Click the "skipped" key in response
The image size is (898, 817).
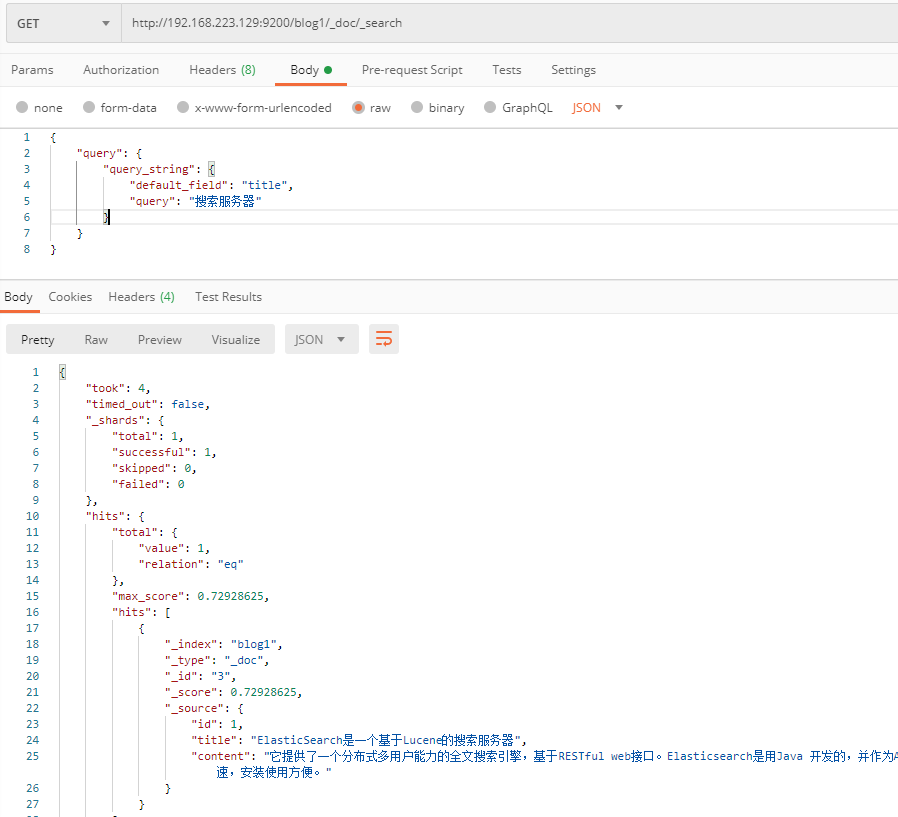141,468
